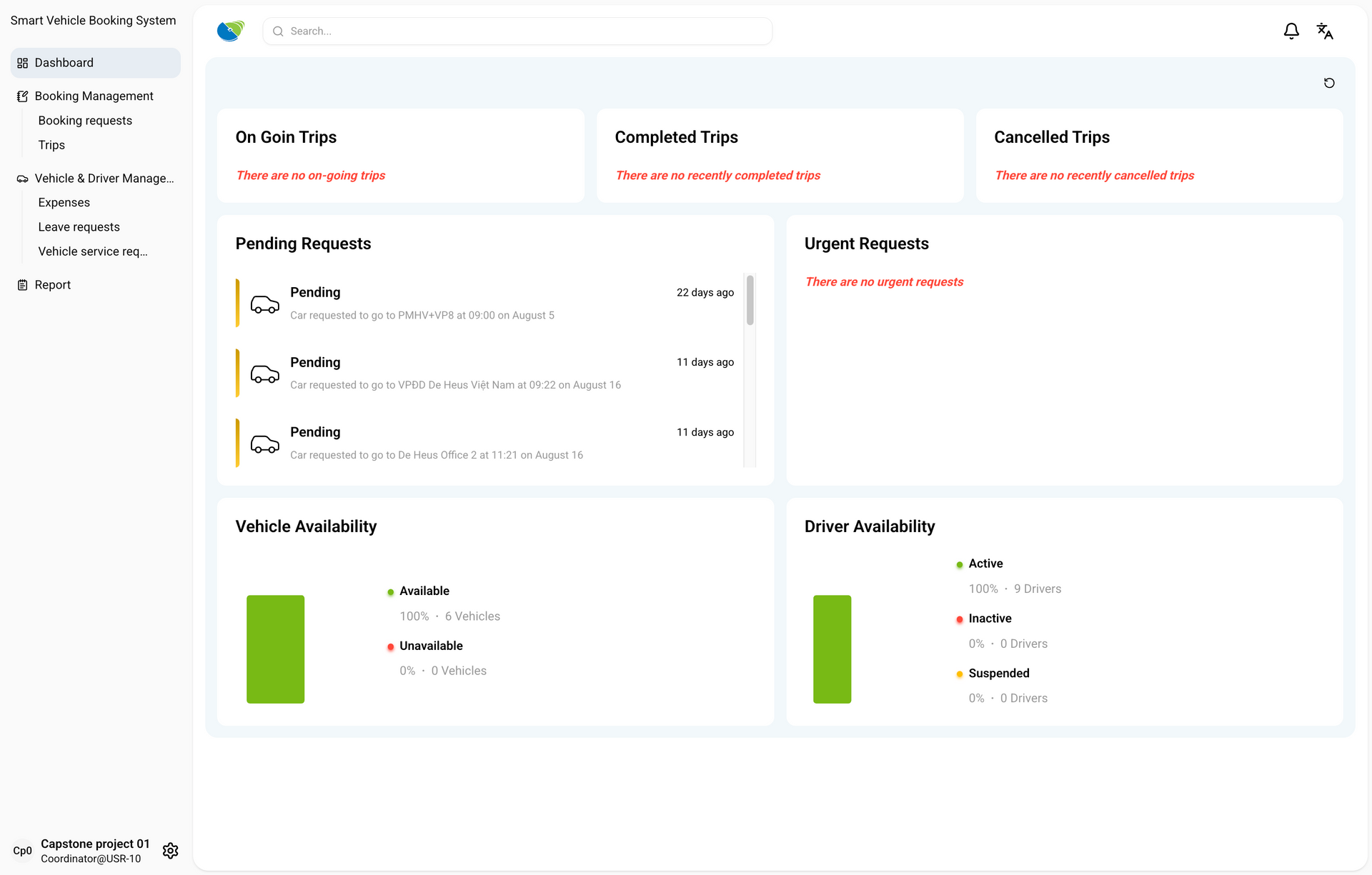Open the Trips sidebar item
The width and height of the screenshot is (1372, 875).
pyautogui.click(x=51, y=145)
